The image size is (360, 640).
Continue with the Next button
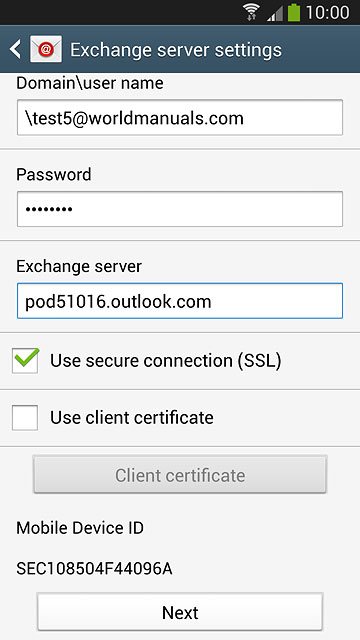pyautogui.click(x=180, y=612)
